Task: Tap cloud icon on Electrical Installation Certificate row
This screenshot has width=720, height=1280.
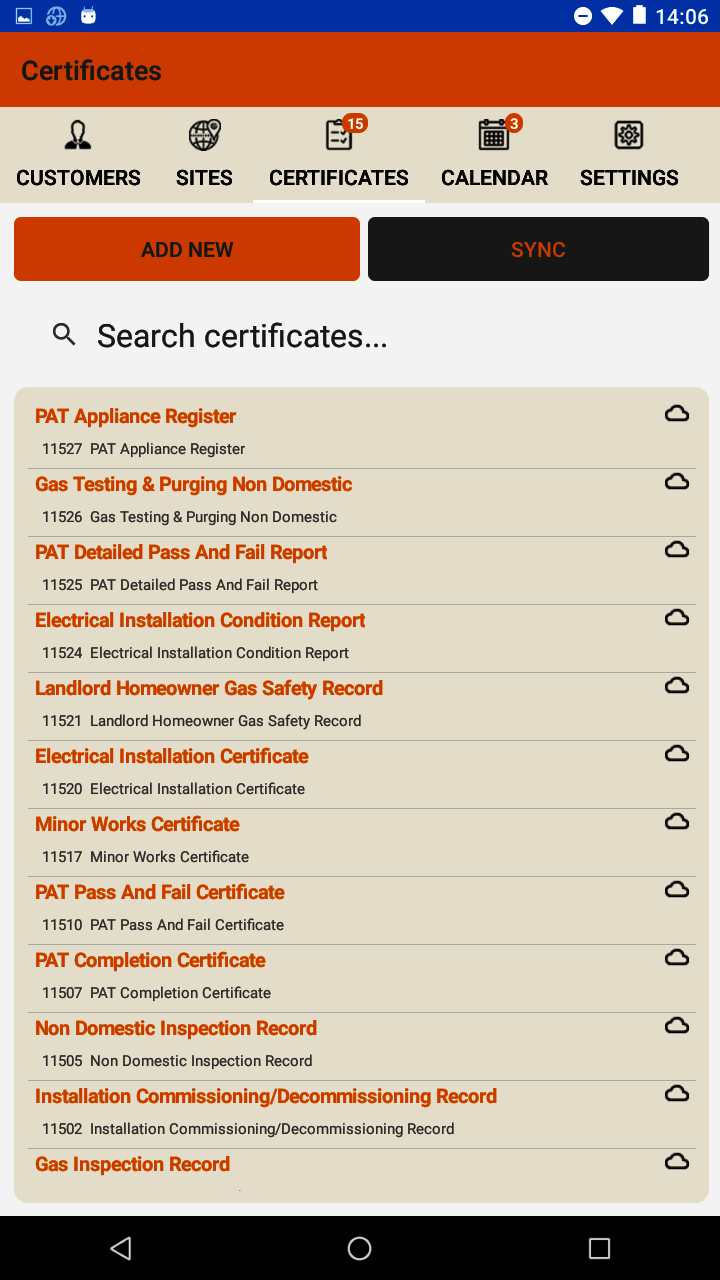Action: coord(677,754)
